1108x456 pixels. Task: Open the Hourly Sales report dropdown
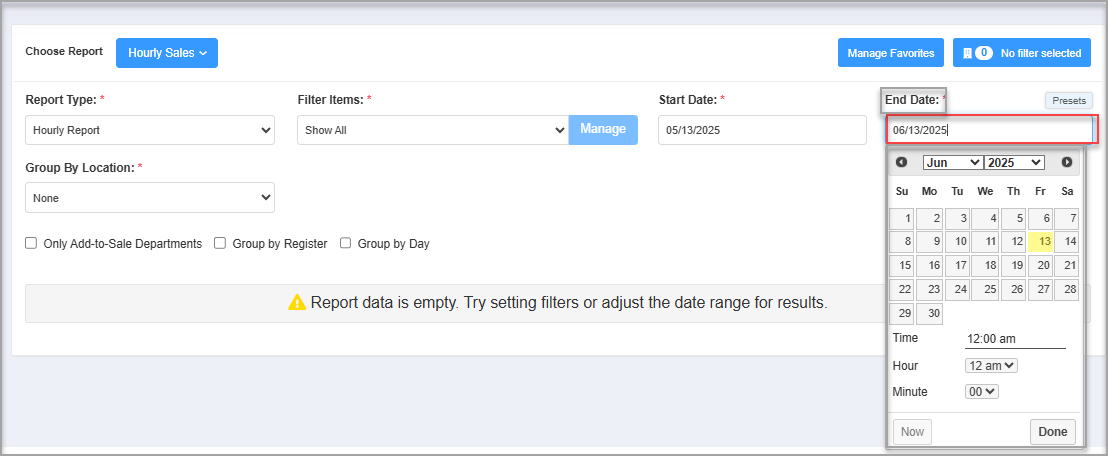(x=167, y=53)
